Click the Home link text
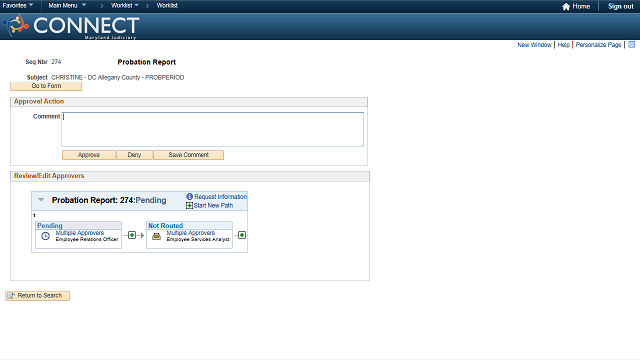The image size is (640, 360). 581,6
